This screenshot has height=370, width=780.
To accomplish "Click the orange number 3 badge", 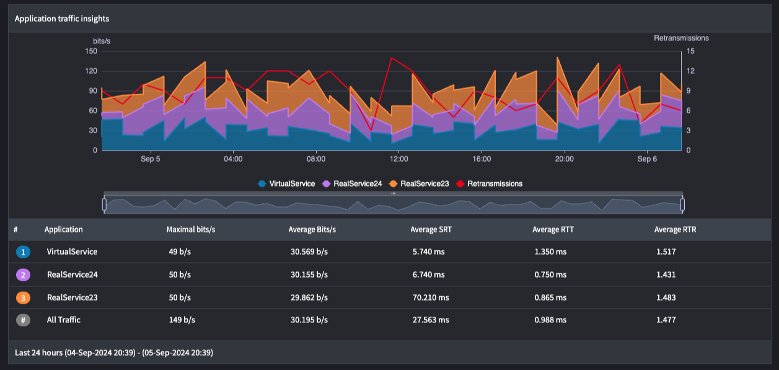I will pyautogui.click(x=23, y=298).
